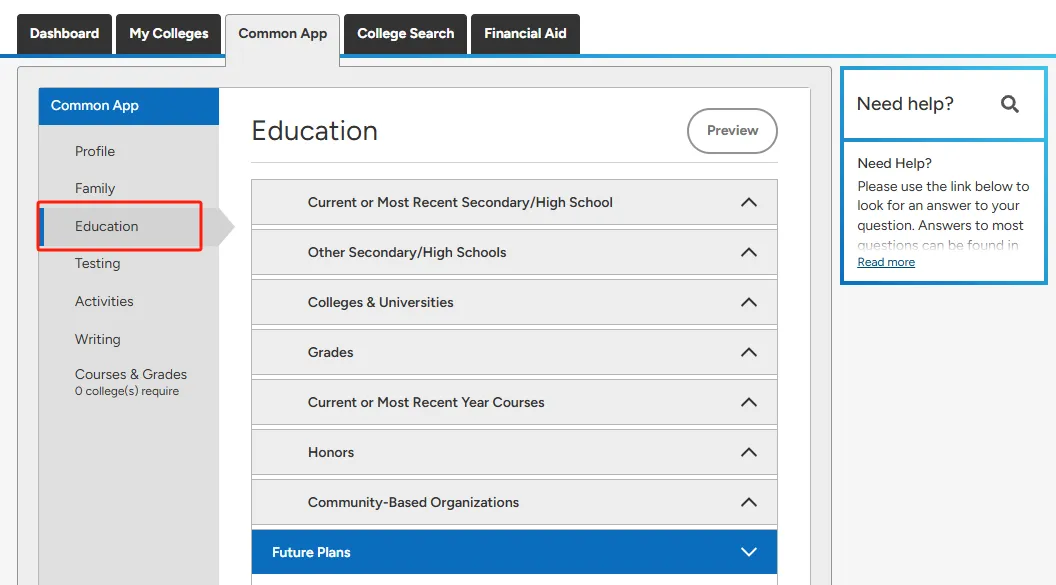Open the Read more help link
This screenshot has height=585, width=1056.
886,262
